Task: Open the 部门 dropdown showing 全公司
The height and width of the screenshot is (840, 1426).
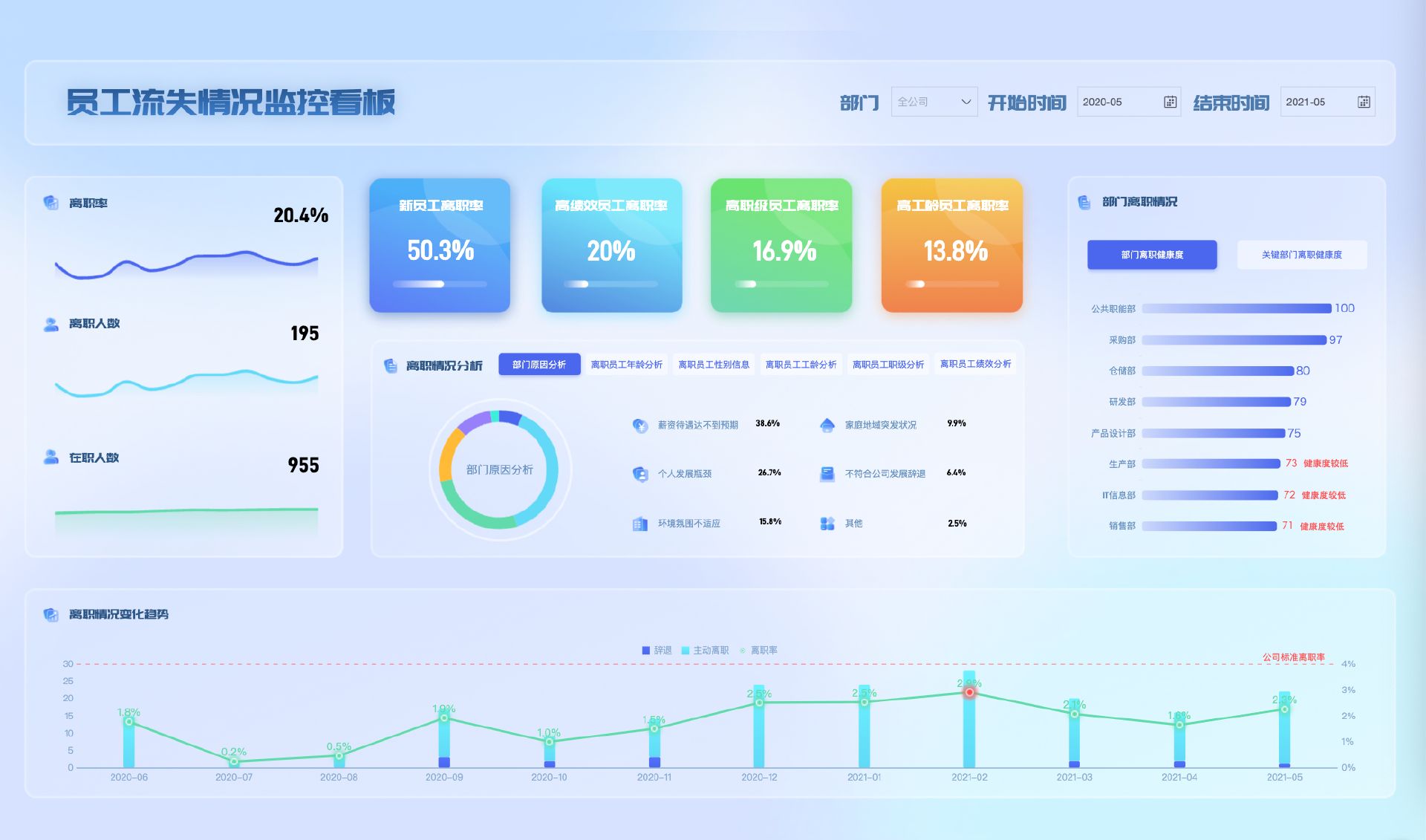Action: 934,102
